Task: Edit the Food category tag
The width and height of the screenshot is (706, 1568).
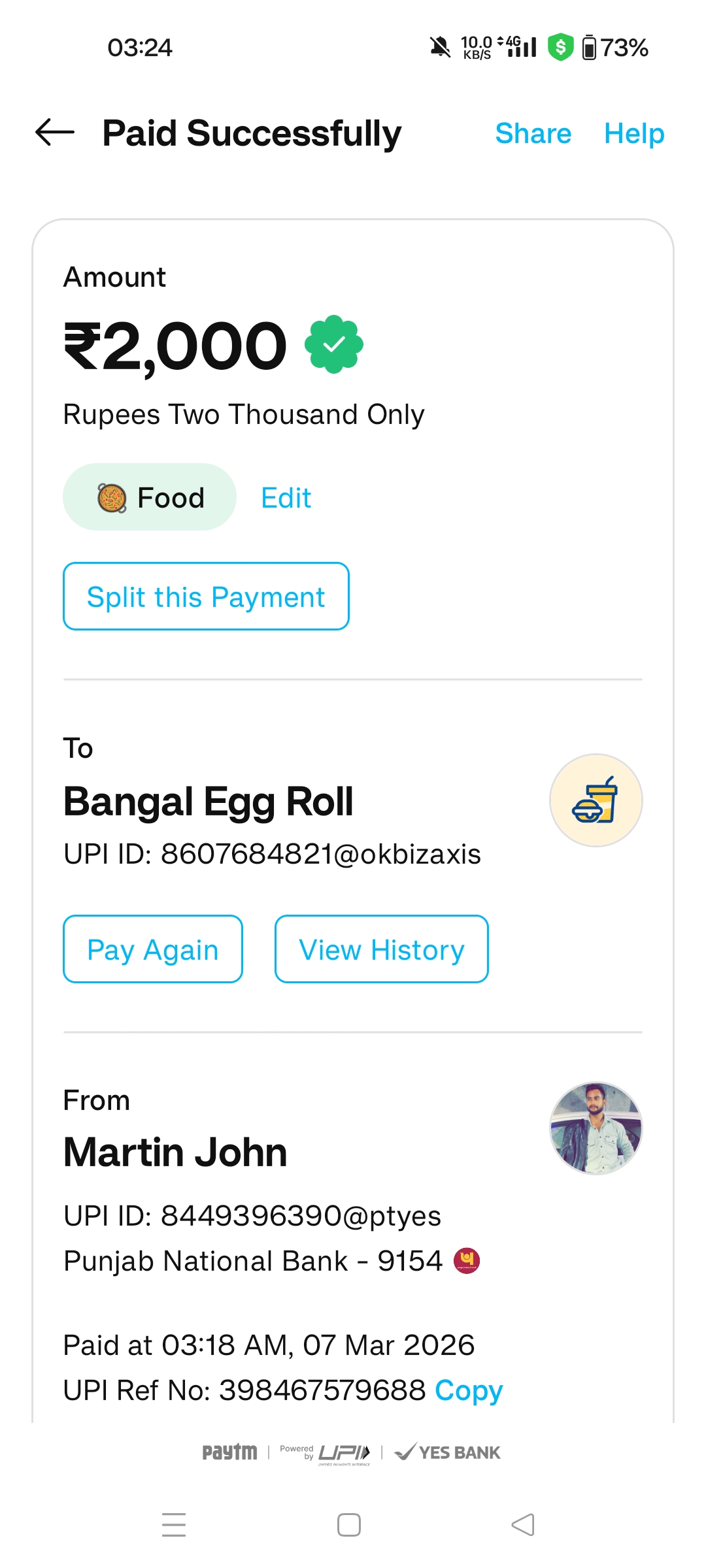Action: tap(286, 498)
